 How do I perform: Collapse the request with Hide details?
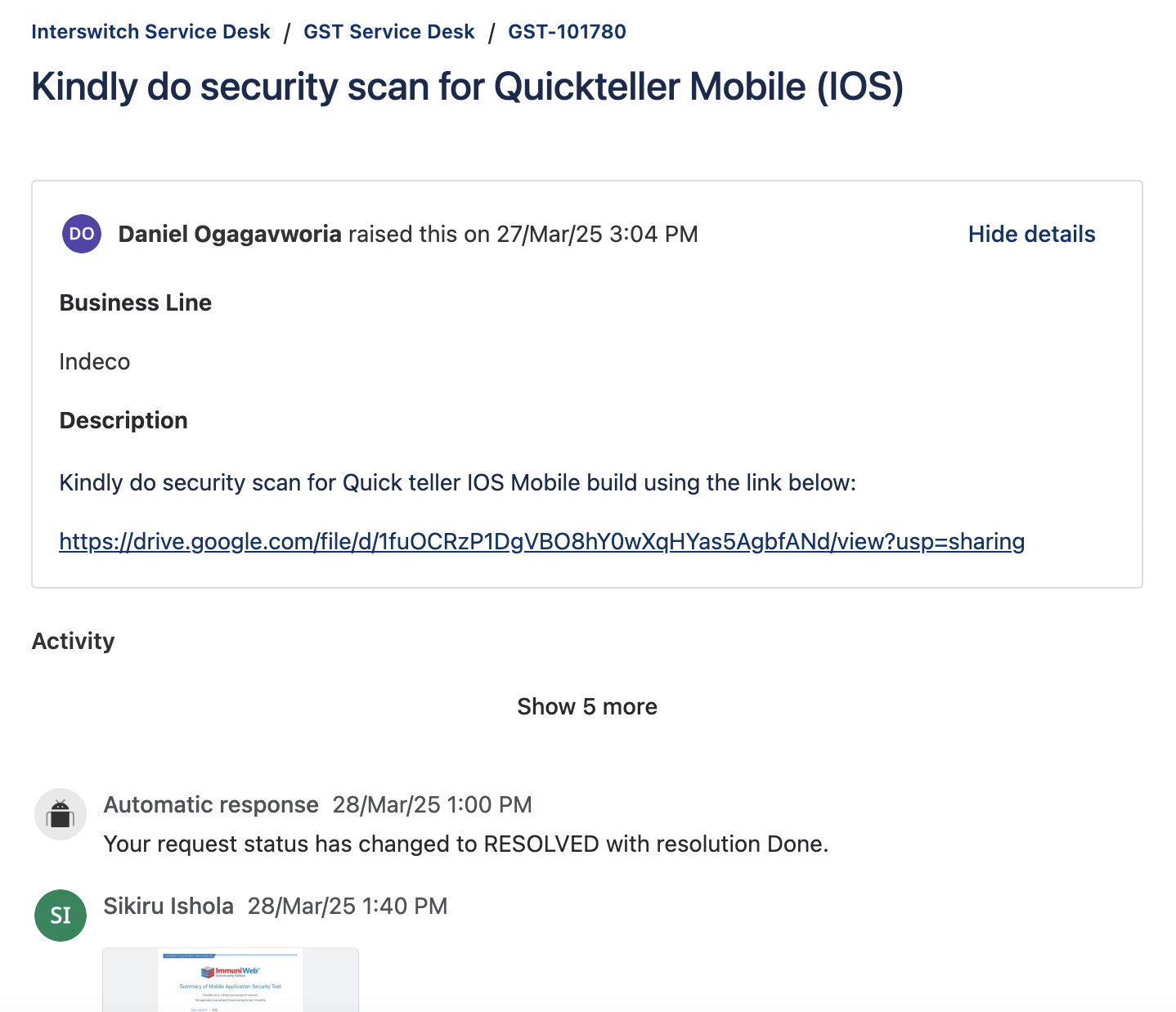pyautogui.click(x=1031, y=234)
